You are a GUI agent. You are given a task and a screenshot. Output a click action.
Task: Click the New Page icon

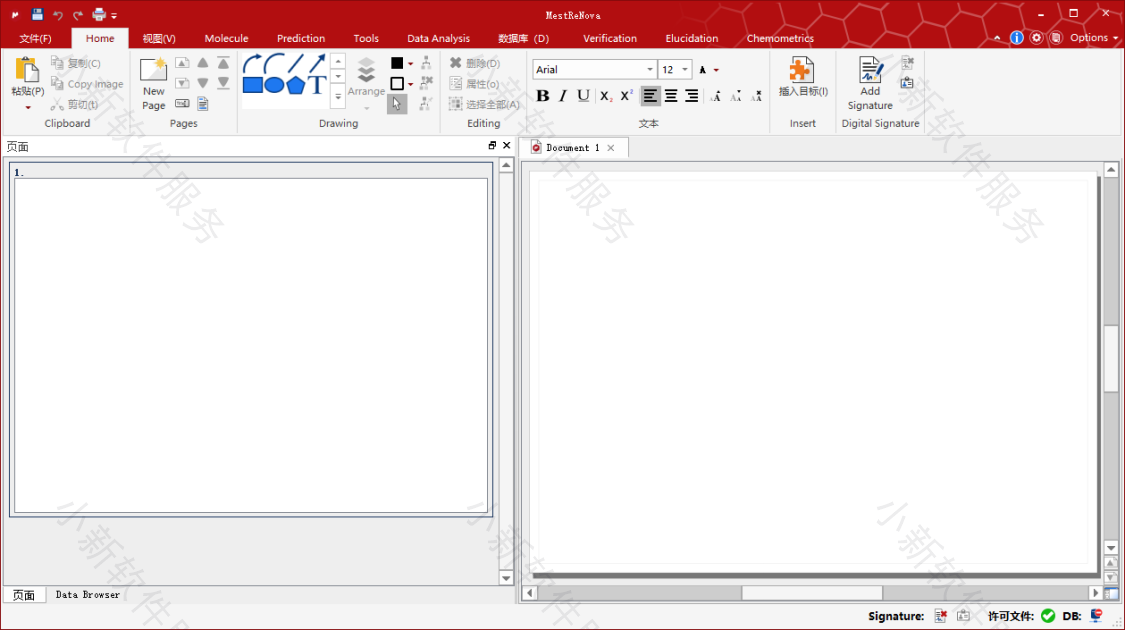(x=153, y=70)
